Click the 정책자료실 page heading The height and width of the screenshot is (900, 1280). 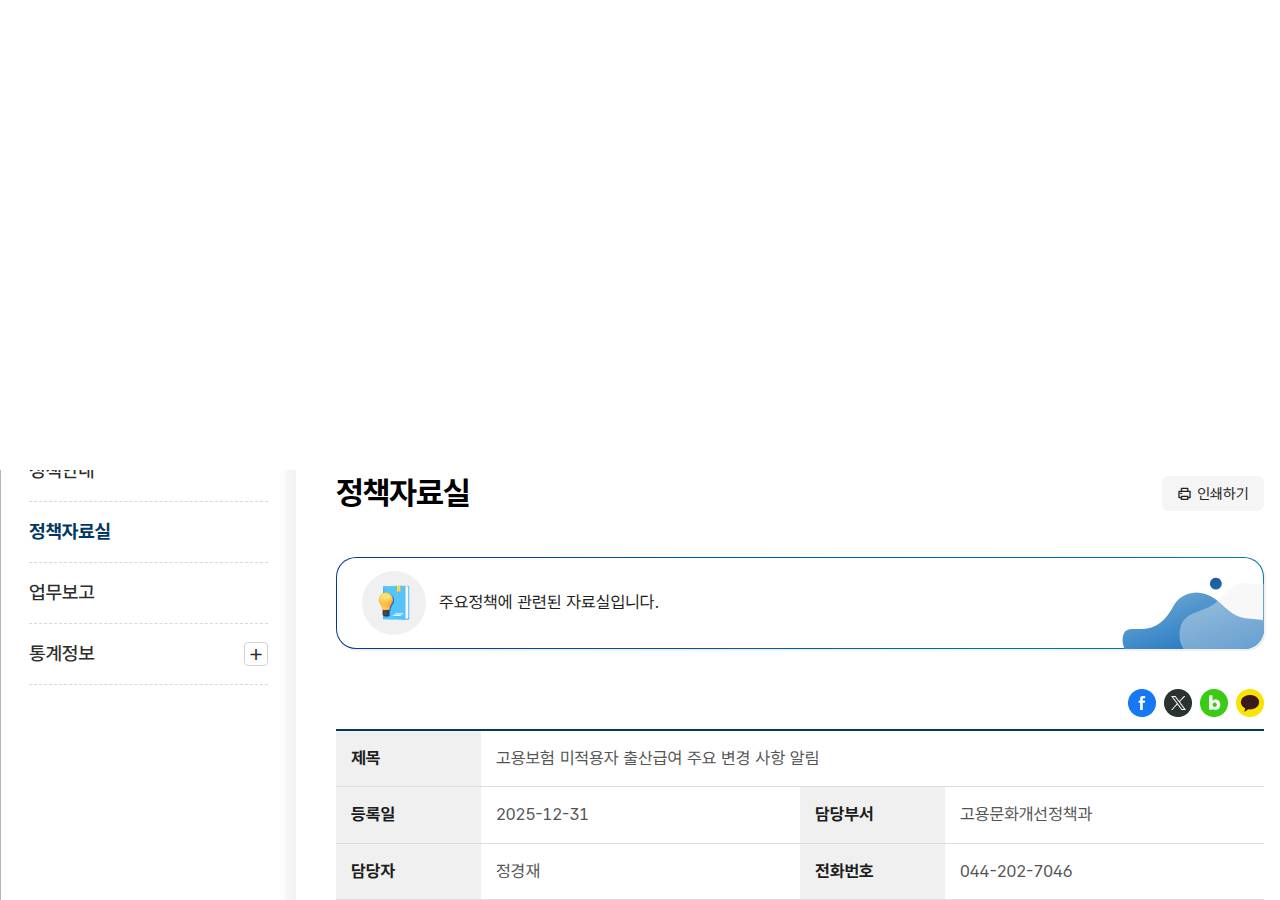point(403,492)
